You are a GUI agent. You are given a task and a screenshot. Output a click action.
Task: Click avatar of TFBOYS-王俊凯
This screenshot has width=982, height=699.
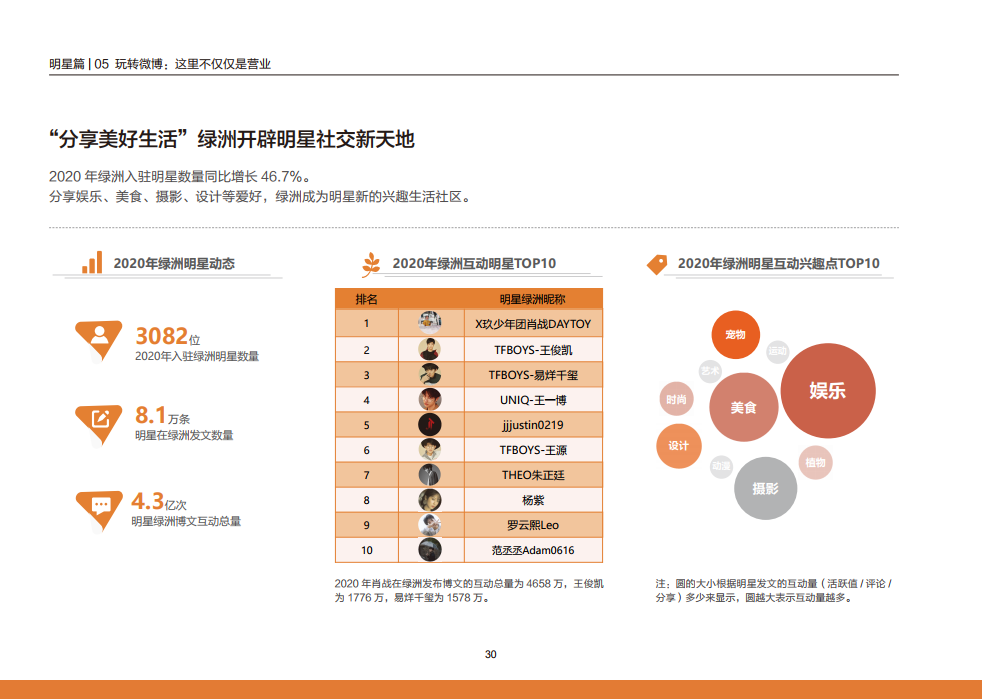(430, 350)
